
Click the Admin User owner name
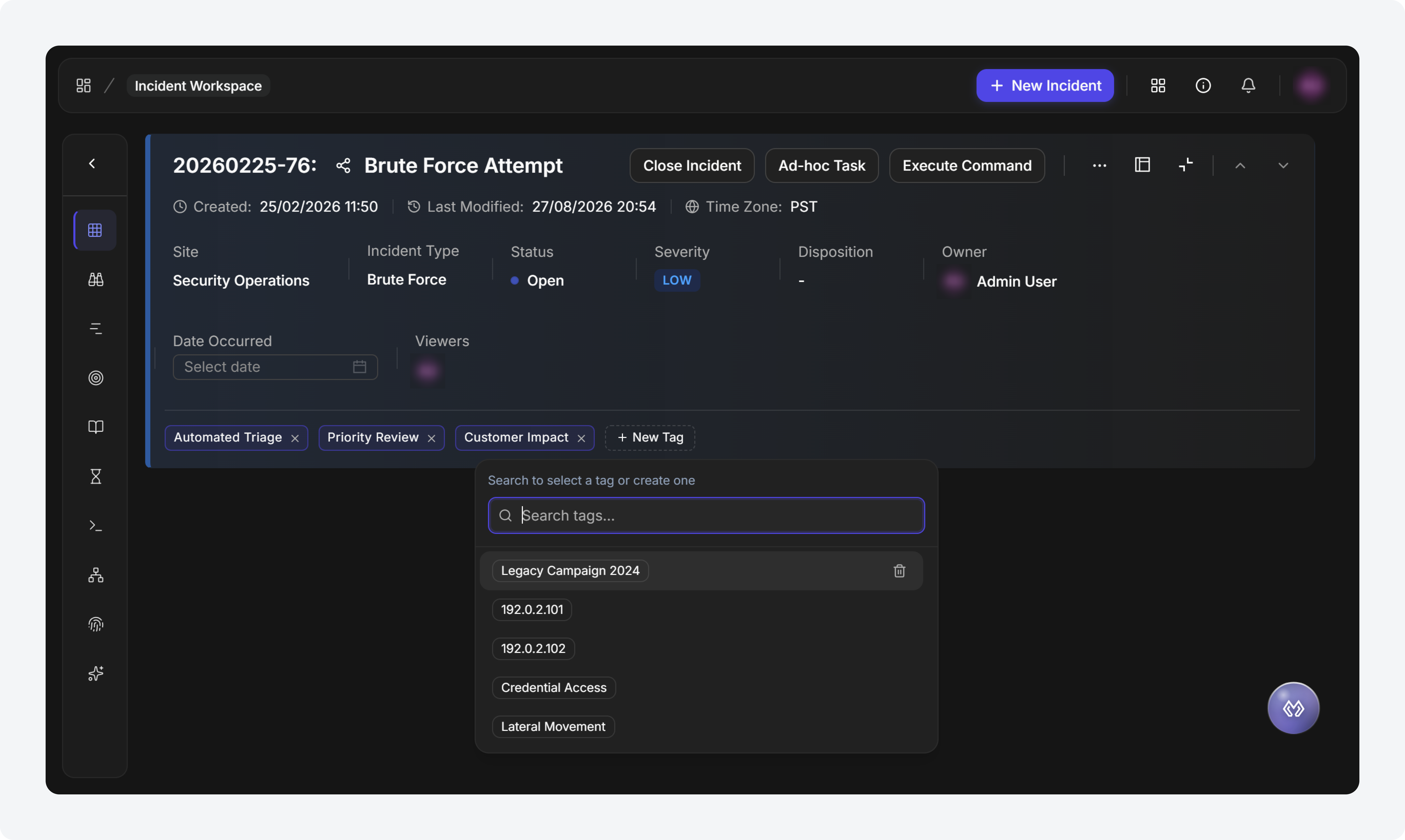click(x=1017, y=281)
